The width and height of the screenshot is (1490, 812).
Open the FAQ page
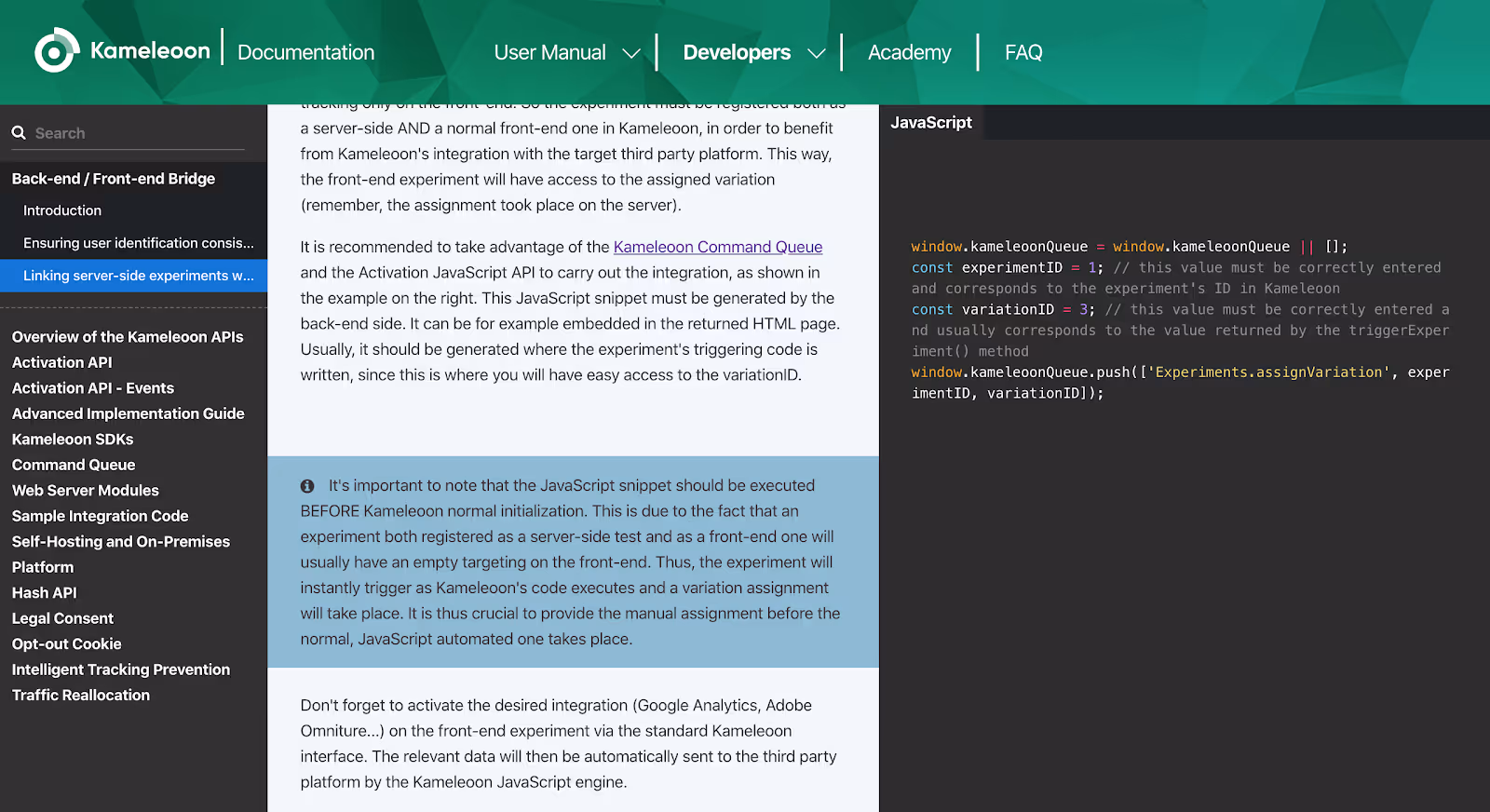[x=1023, y=53]
